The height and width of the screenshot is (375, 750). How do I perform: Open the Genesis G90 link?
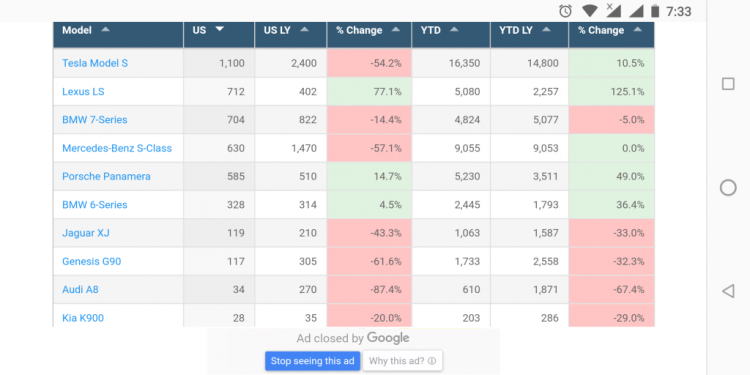pos(91,262)
